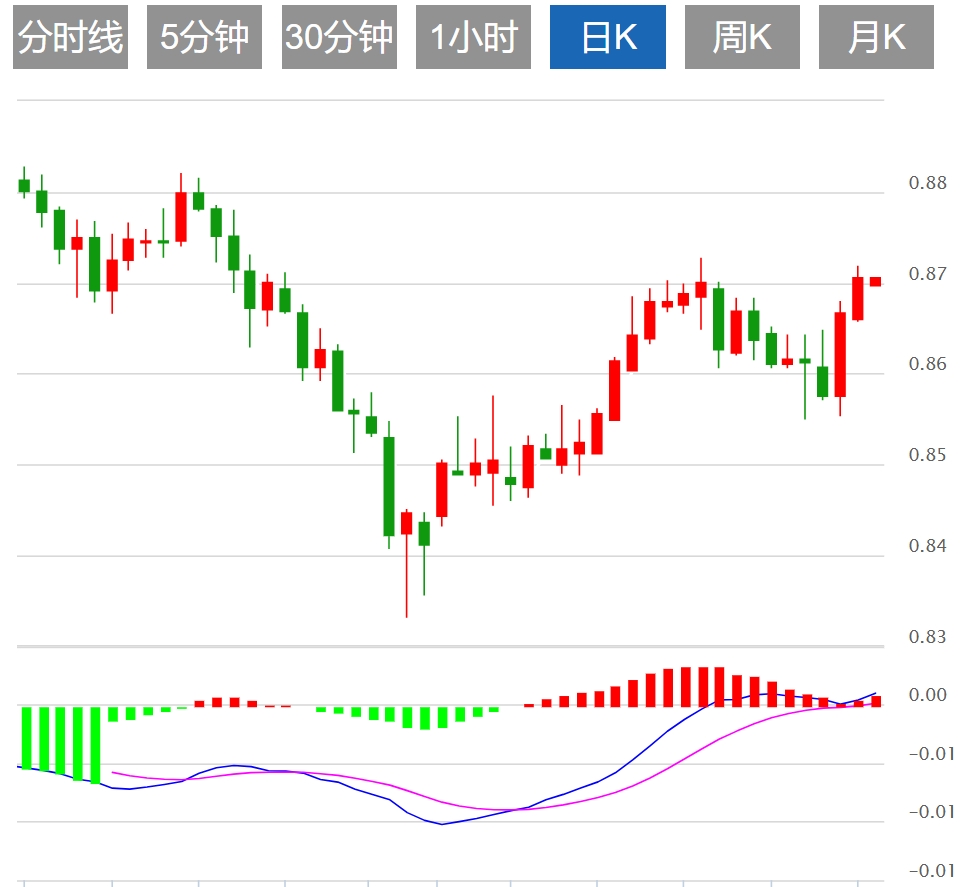Switch to the 分时线 tab
This screenshot has width=973, height=887.
(x=71, y=38)
